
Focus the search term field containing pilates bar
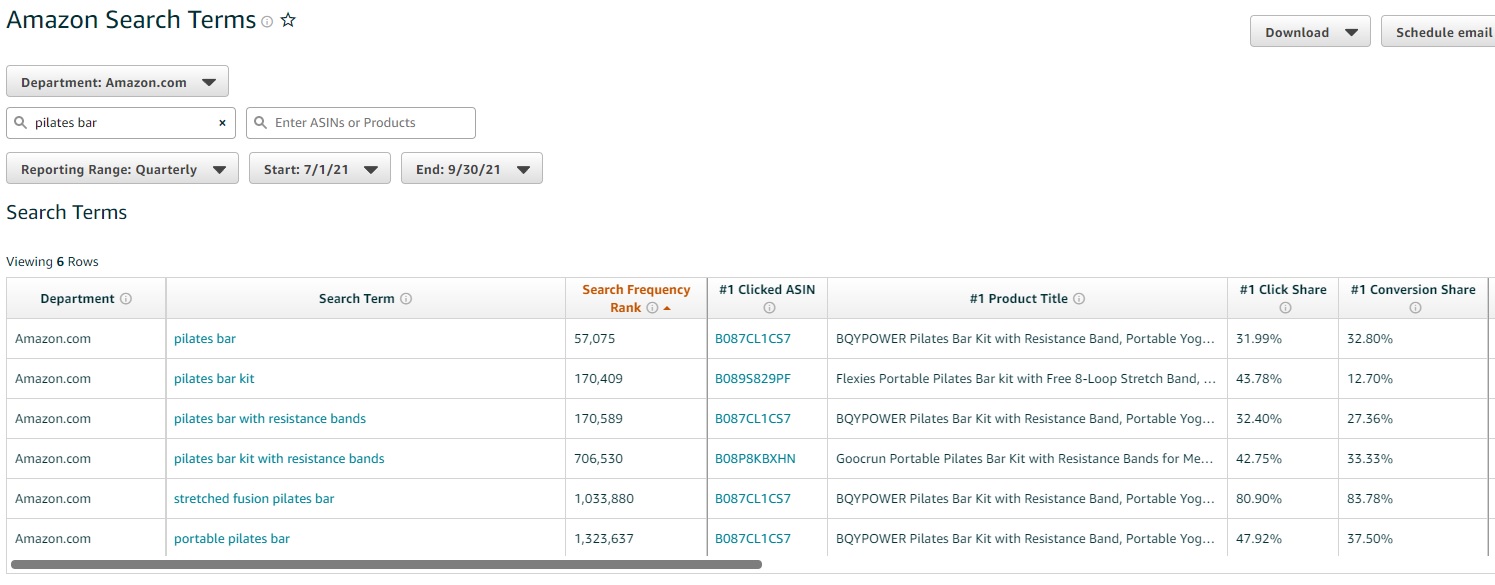(x=121, y=123)
